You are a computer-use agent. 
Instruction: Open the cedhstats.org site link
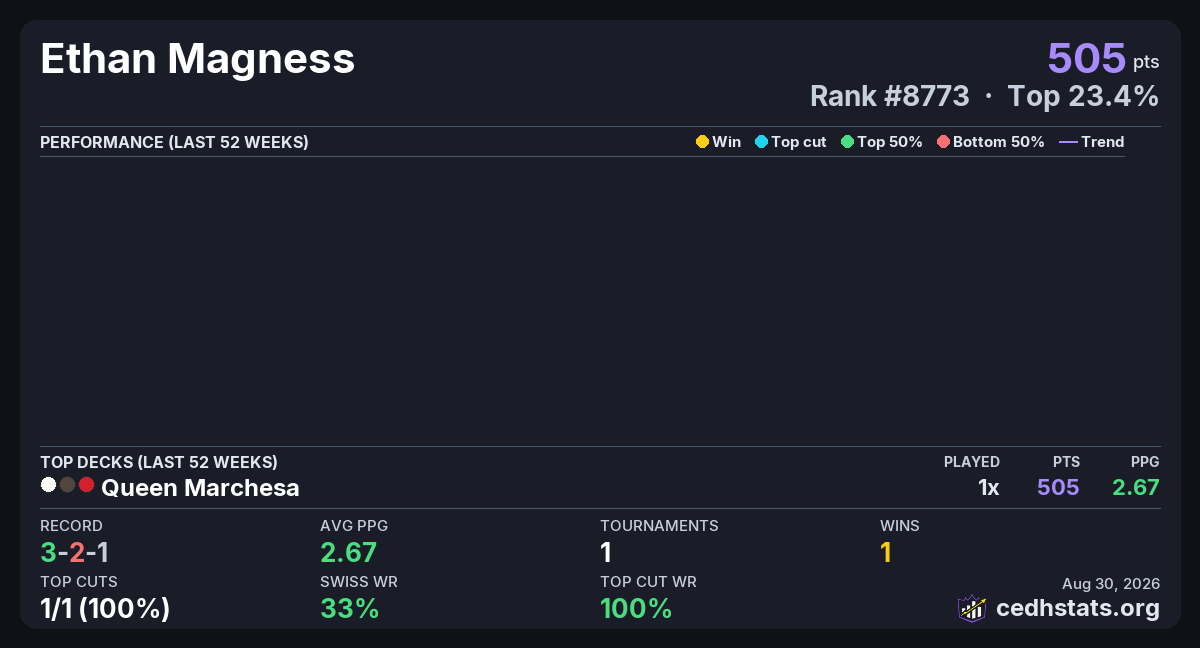pos(1078,608)
